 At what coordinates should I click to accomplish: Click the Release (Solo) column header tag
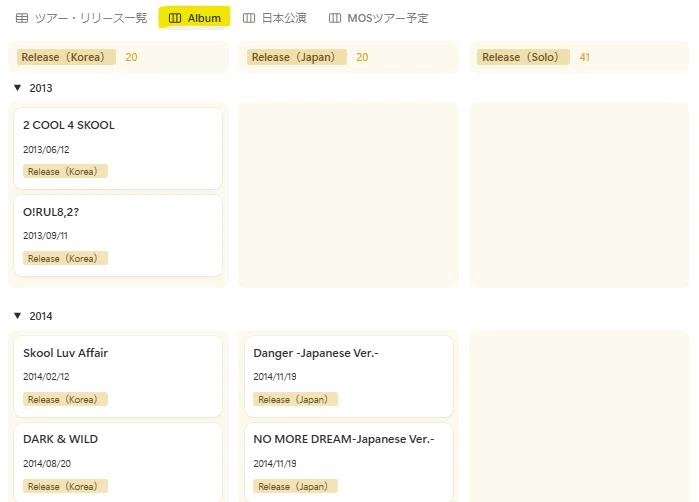(x=523, y=57)
